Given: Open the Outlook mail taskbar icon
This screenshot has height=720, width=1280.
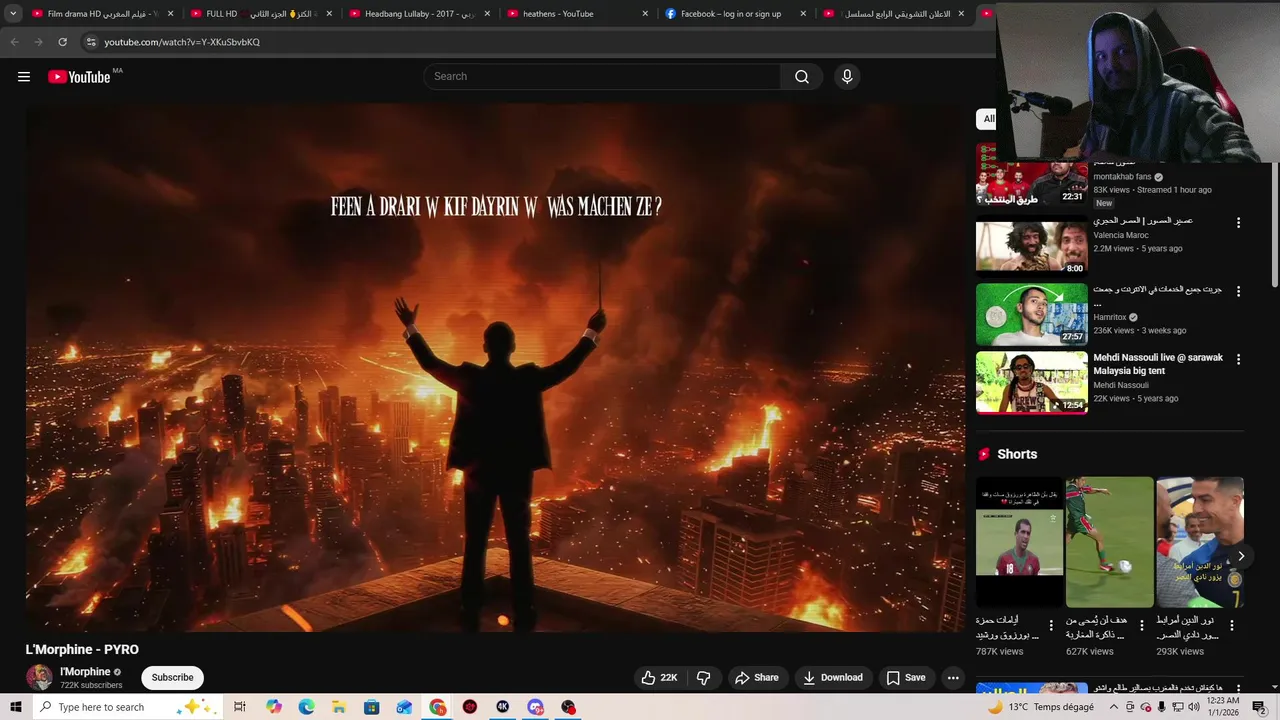Looking at the screenshot, I should (x=405, y=707).
